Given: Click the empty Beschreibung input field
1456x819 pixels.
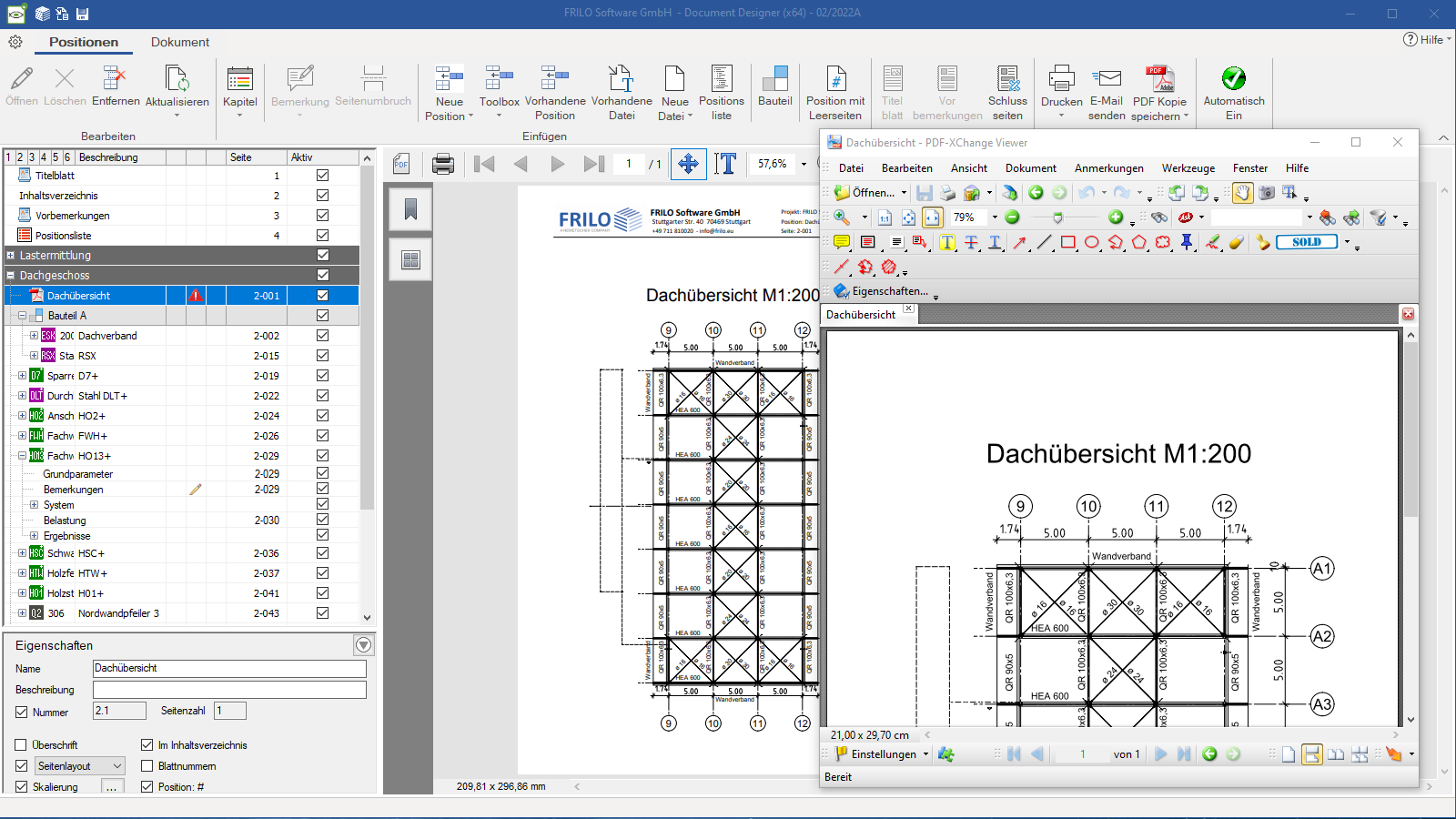Looking at the screenshot, I should pos(229,690).
